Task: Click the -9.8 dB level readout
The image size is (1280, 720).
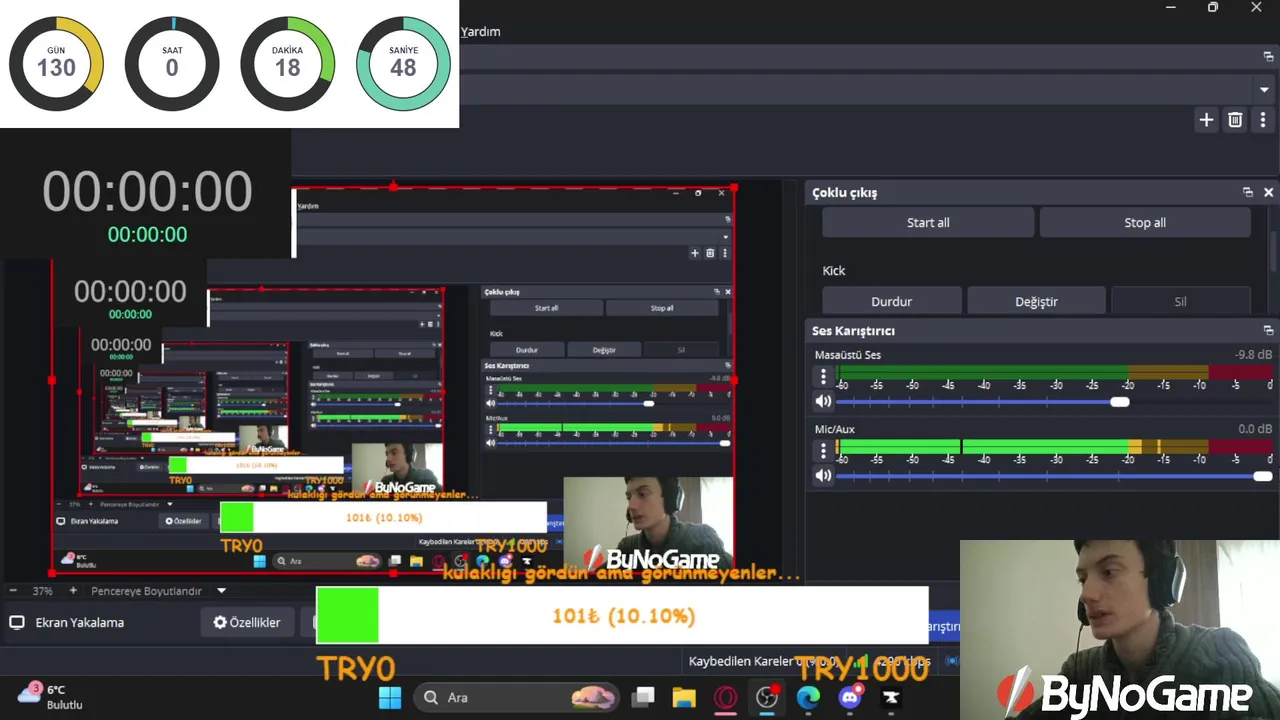Action: 1253,355
